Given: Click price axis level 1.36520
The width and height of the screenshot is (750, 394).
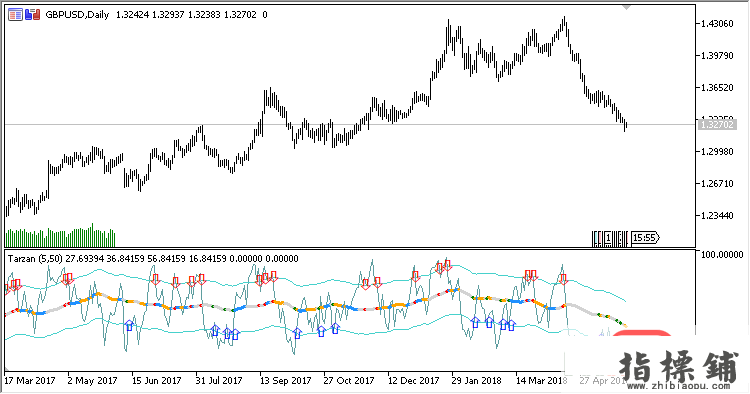Looking at the screenshot, I should [x=717, y=88].
